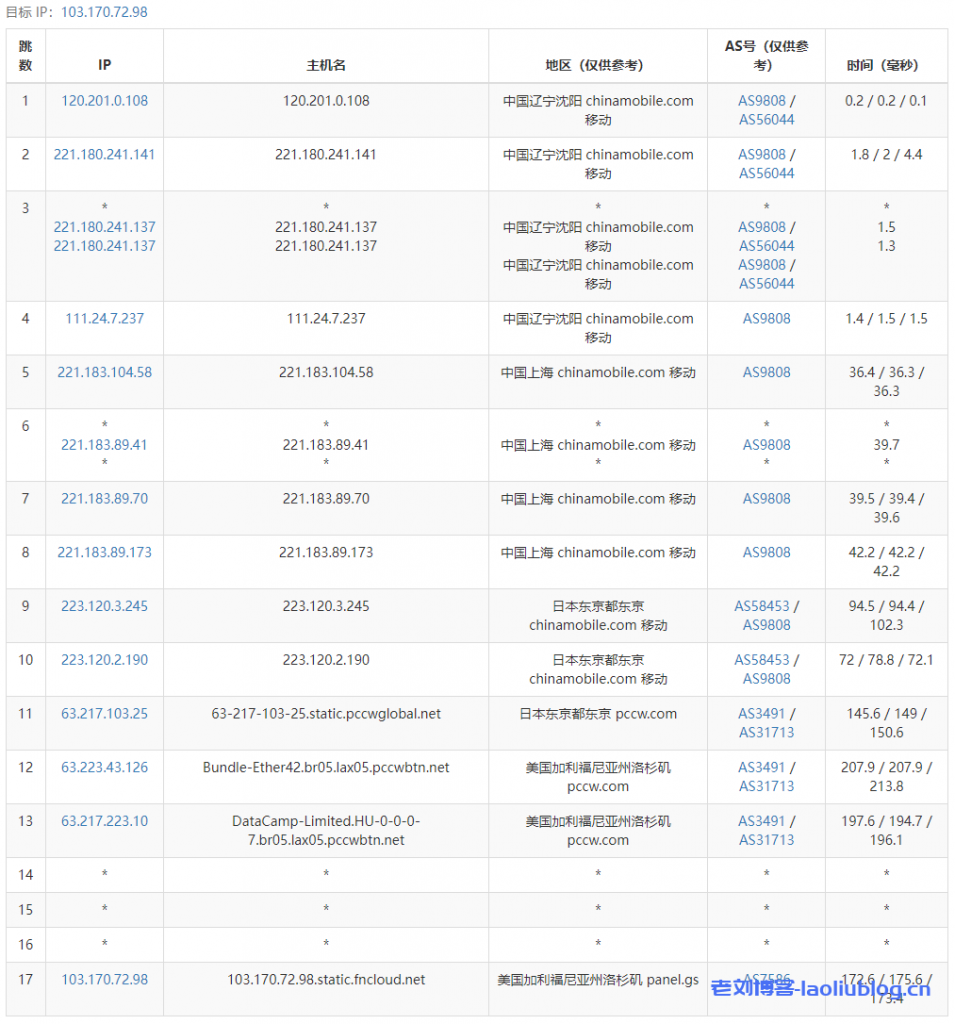Viewport: 955px width, 1024px height.
Task: Open final hop IP link 103.170.72.98
Action: point(103,979)
